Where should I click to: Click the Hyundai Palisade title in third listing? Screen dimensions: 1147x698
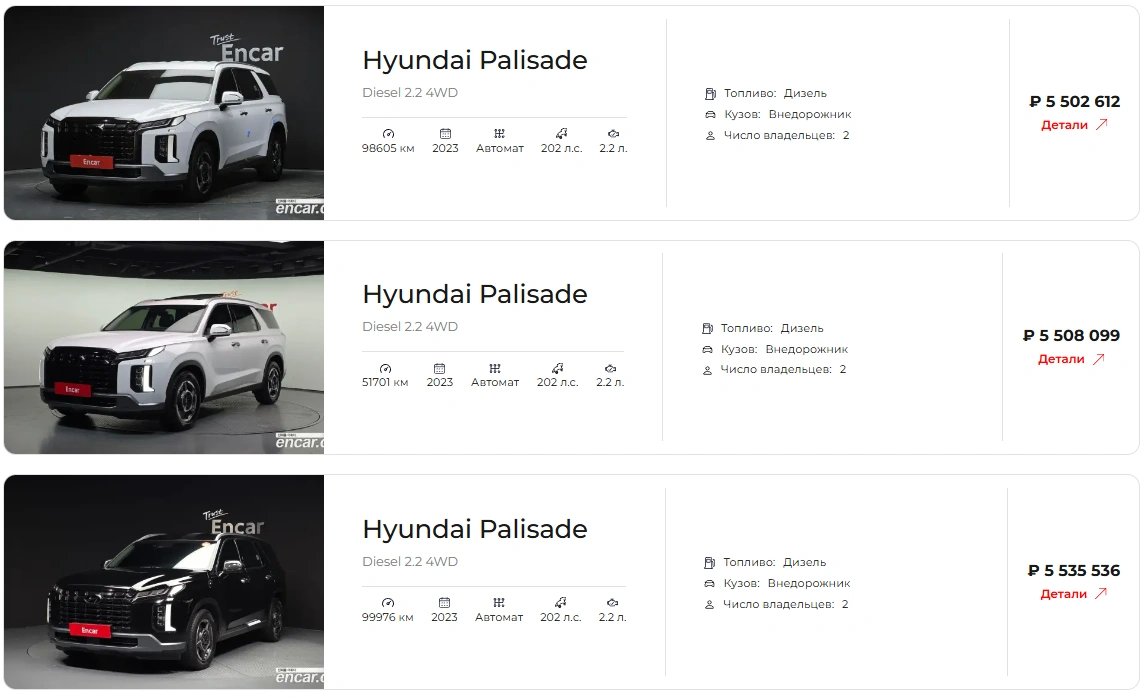click(475, 529)
